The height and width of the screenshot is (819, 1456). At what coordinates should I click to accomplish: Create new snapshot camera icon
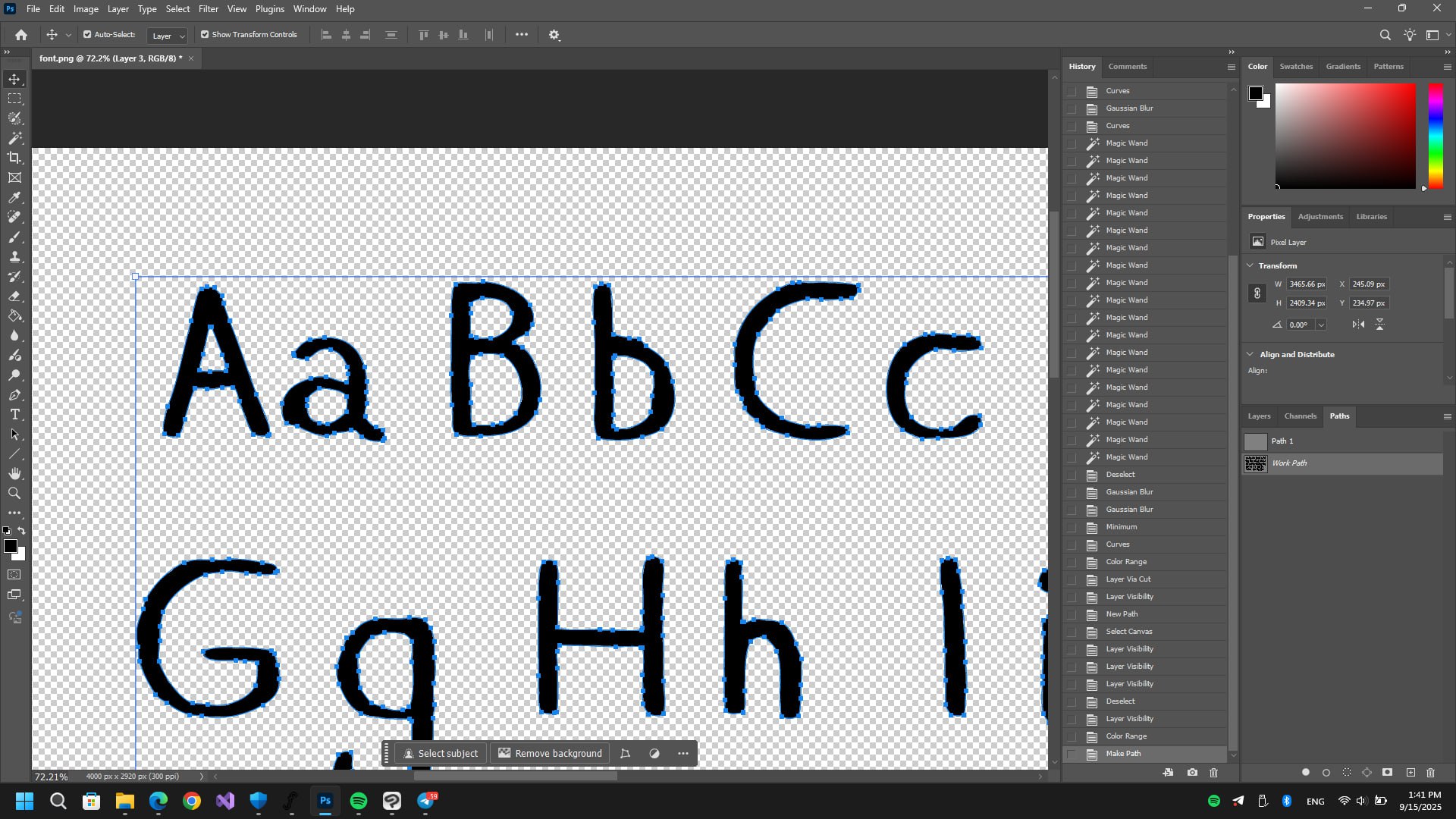pos(1193,773)
